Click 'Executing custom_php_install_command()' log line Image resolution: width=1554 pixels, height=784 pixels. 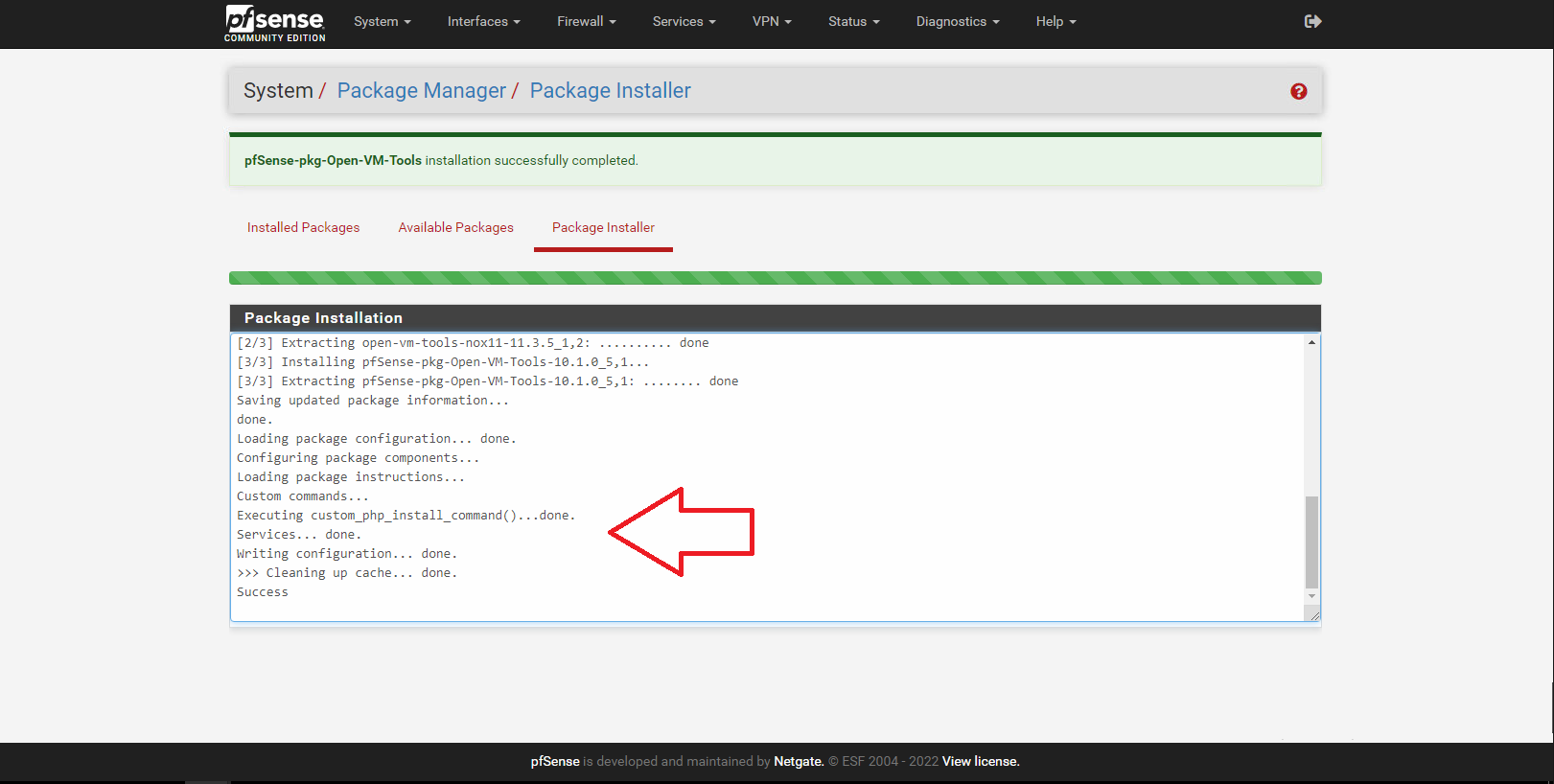coord(406,516)
